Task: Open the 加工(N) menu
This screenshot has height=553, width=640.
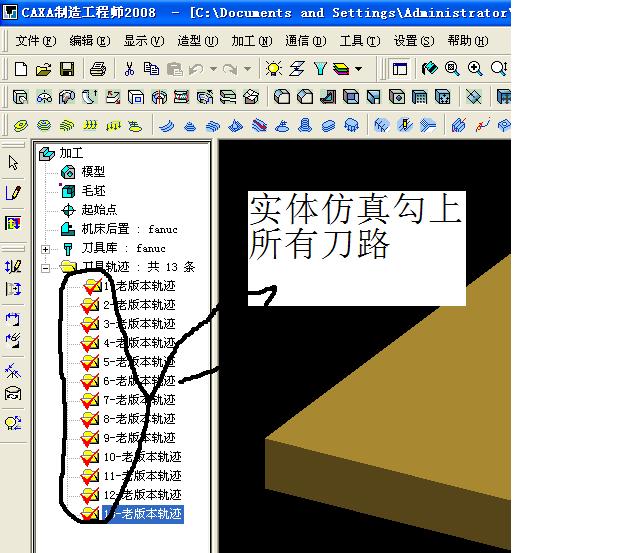Action: tap(252, 41)
